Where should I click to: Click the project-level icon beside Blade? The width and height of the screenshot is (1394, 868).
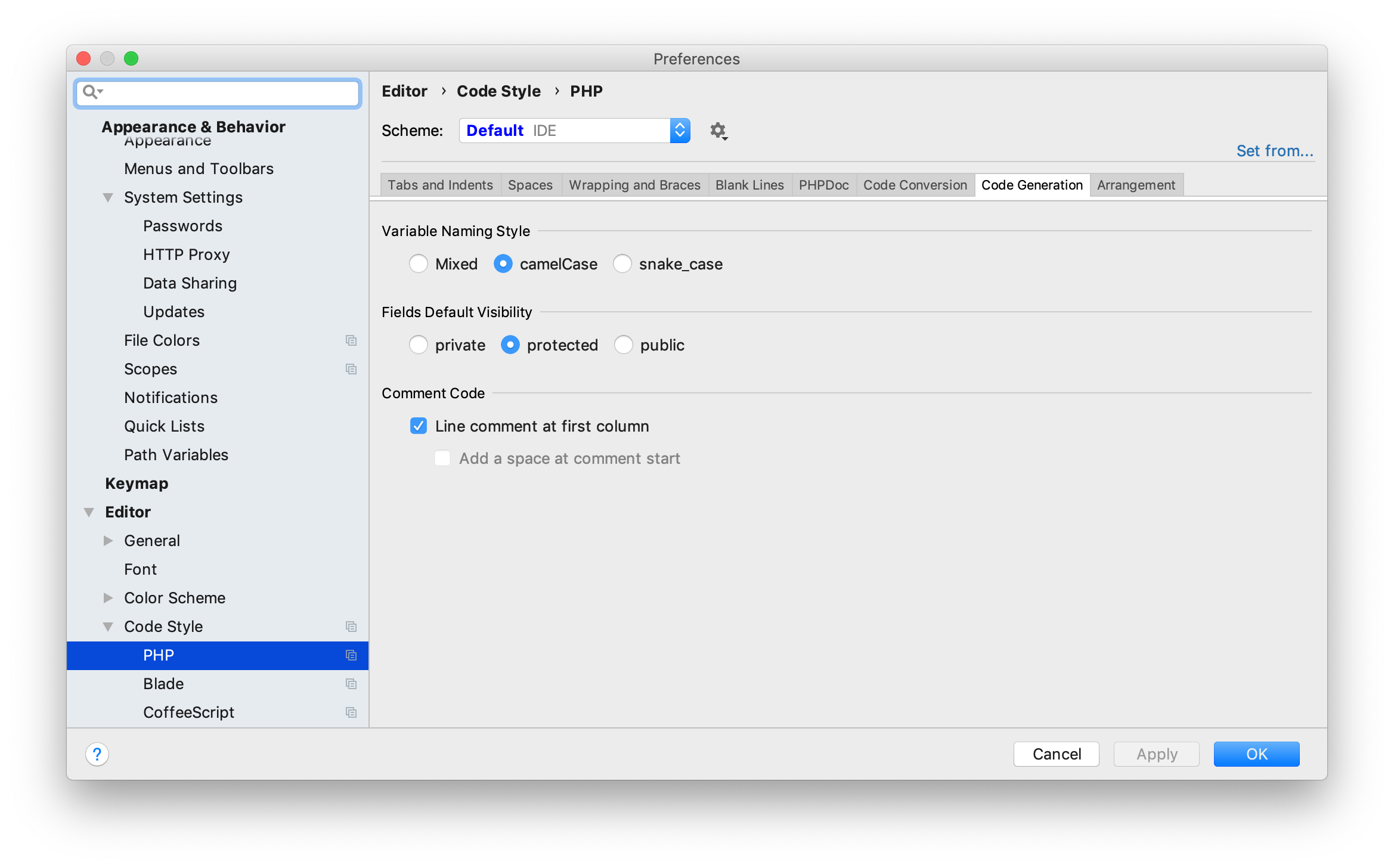coord(351,684)
